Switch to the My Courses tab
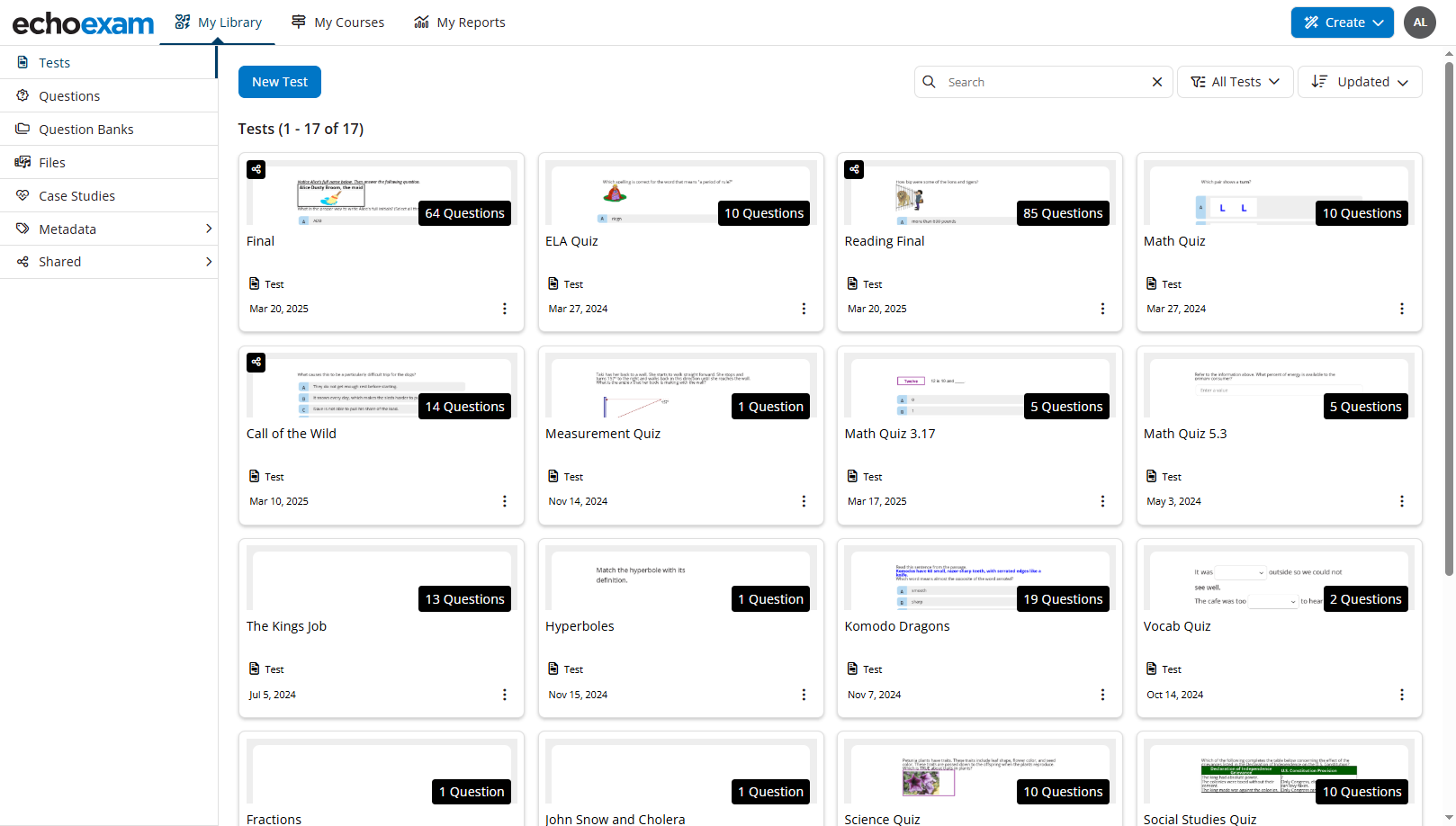Viewport: 1456px width, 826px height. (x=338, y=22)
